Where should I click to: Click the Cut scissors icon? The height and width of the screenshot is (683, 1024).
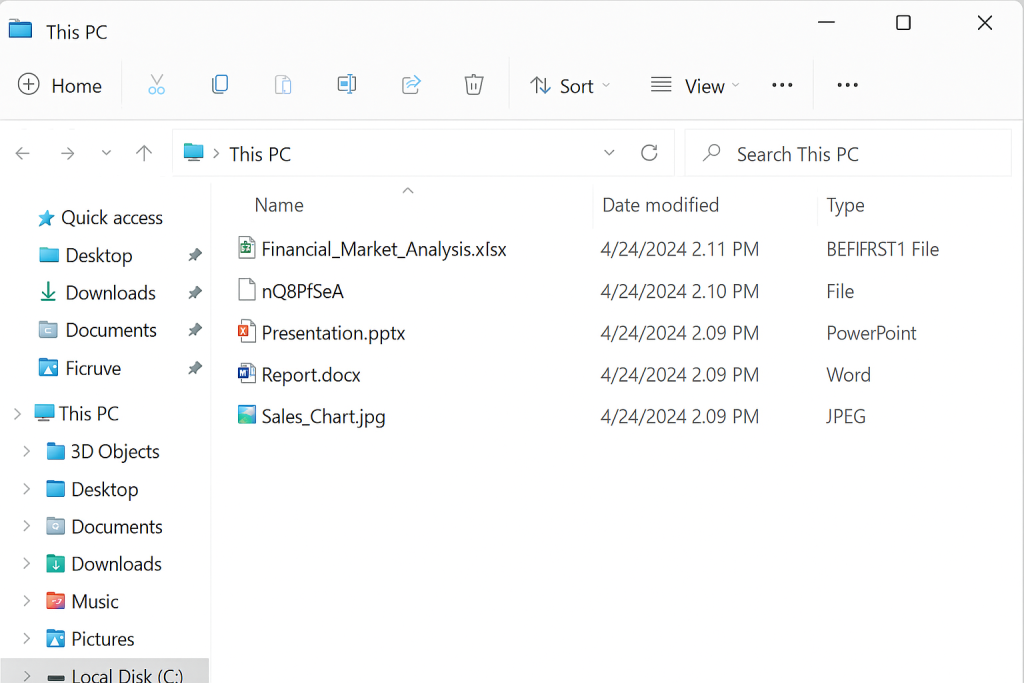click(x=156, y=86)
